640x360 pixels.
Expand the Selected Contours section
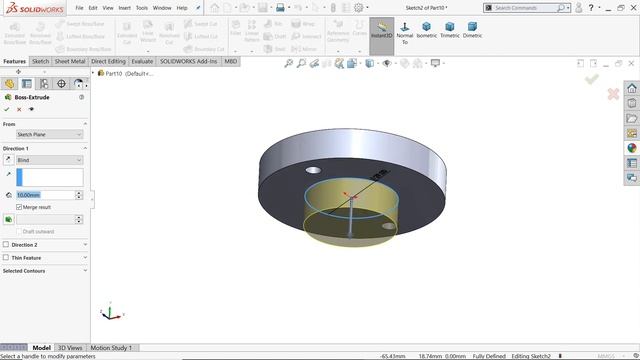[85, 271]
